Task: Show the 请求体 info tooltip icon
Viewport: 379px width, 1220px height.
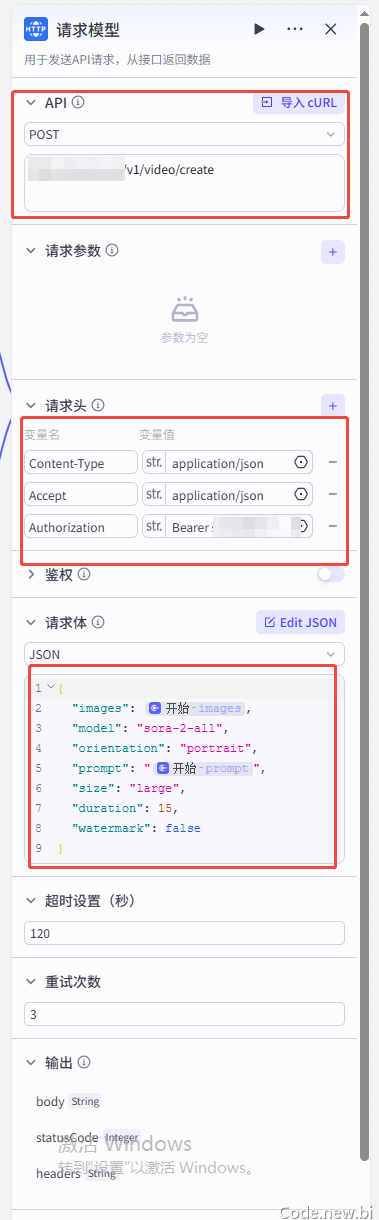Action: click(x=98, y=622)
